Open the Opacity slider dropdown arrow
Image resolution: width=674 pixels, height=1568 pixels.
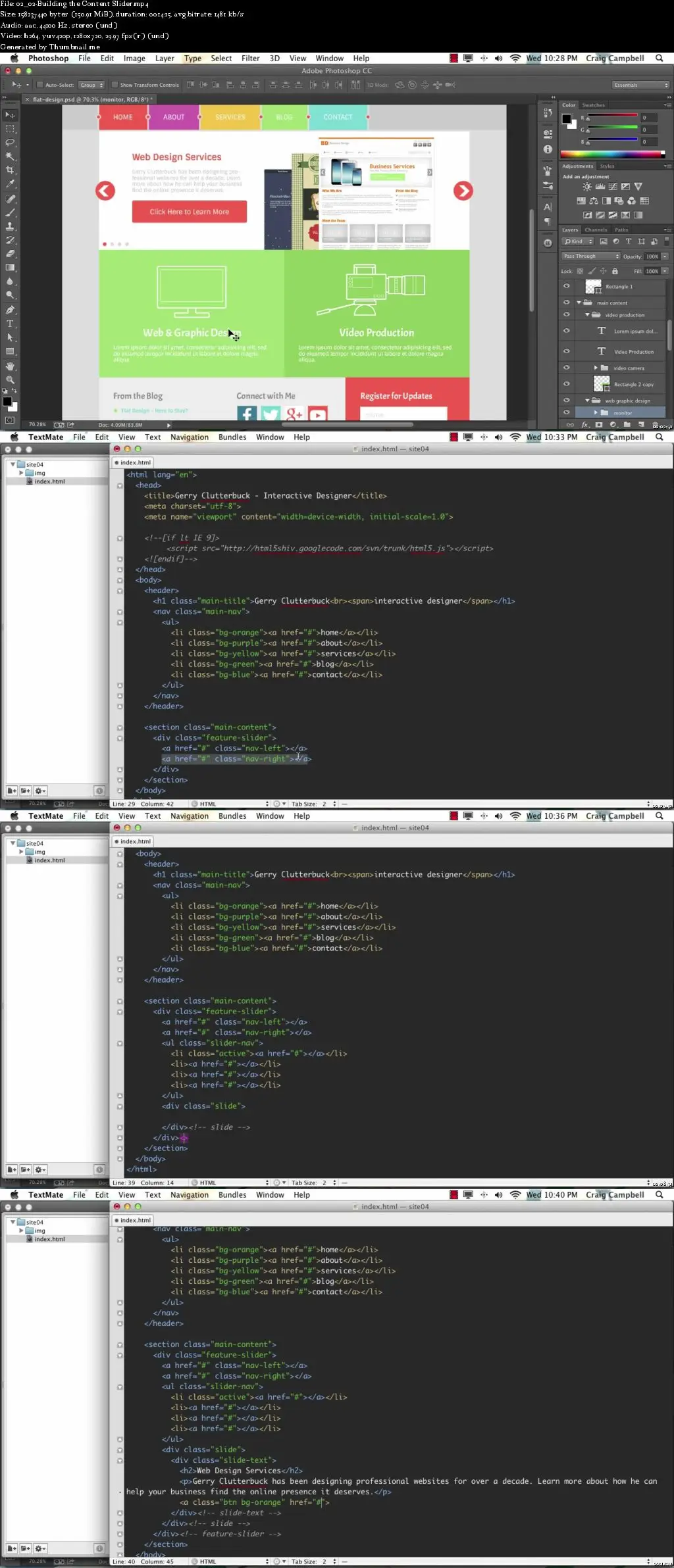[x=665, y=257]
